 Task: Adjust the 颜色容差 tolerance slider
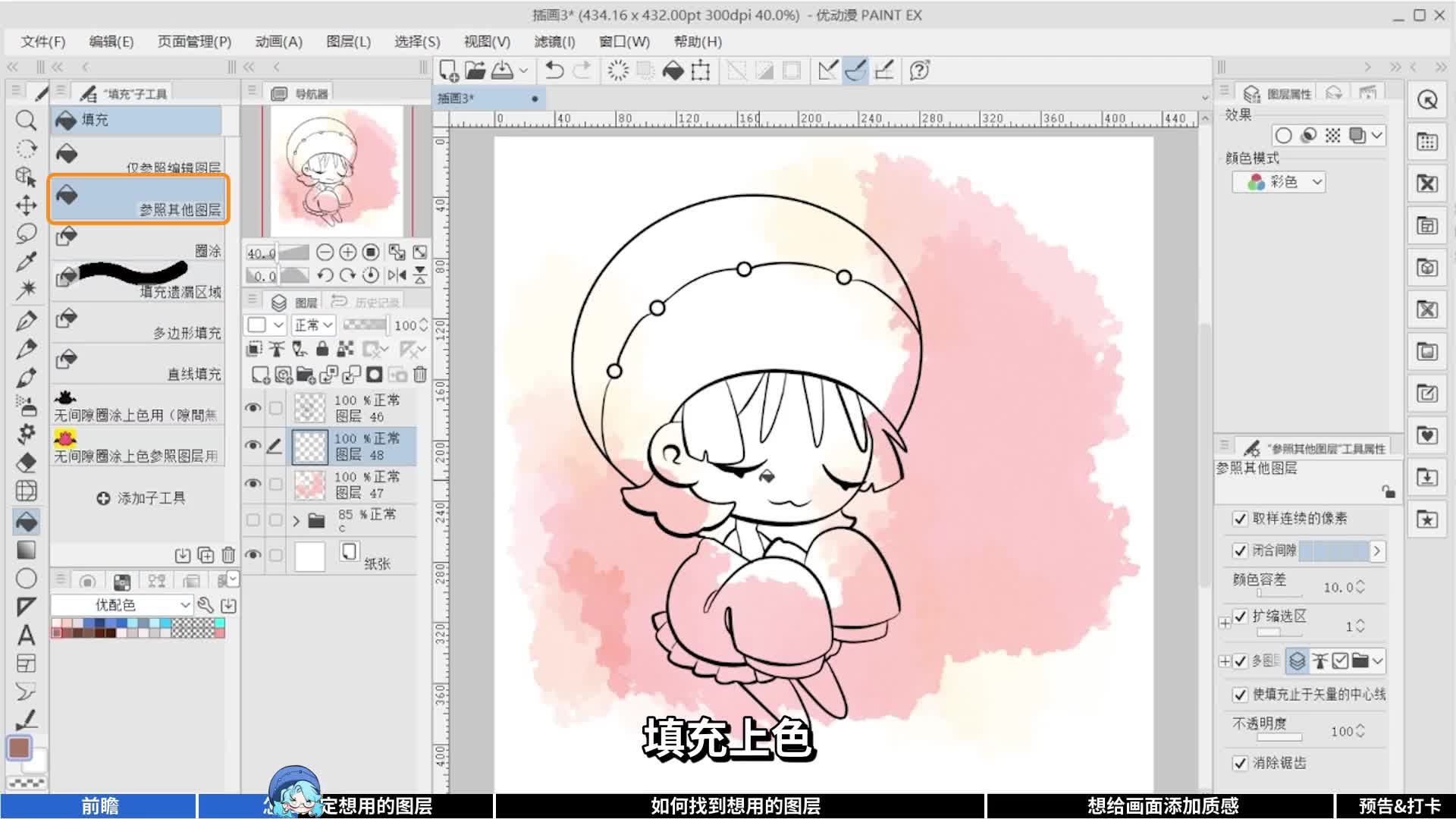click(1279, 593)
